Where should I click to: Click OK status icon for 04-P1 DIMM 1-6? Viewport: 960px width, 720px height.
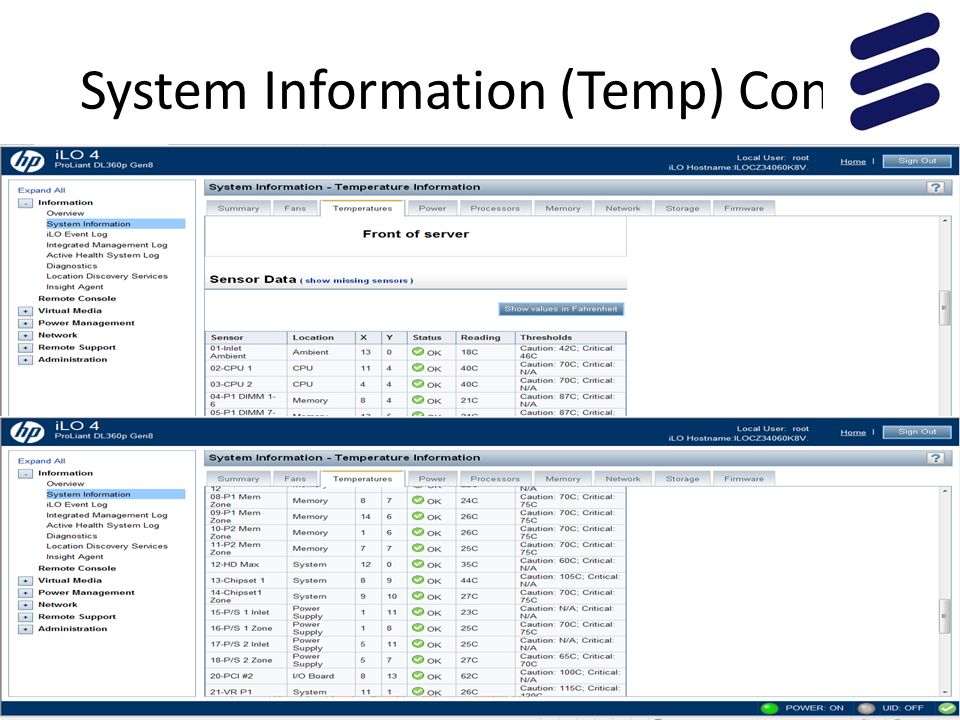pyautogui.click(x=418, y=399)
